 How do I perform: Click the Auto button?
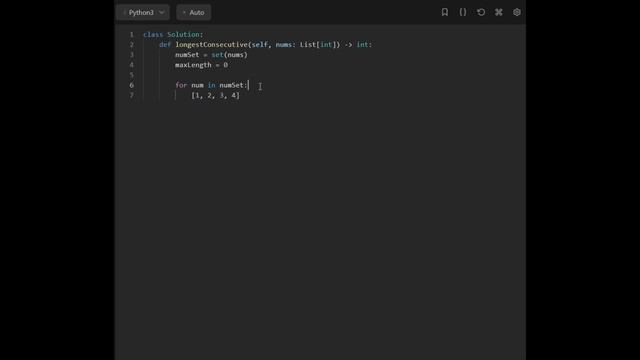pyautogui.click(x=193, y=12)
